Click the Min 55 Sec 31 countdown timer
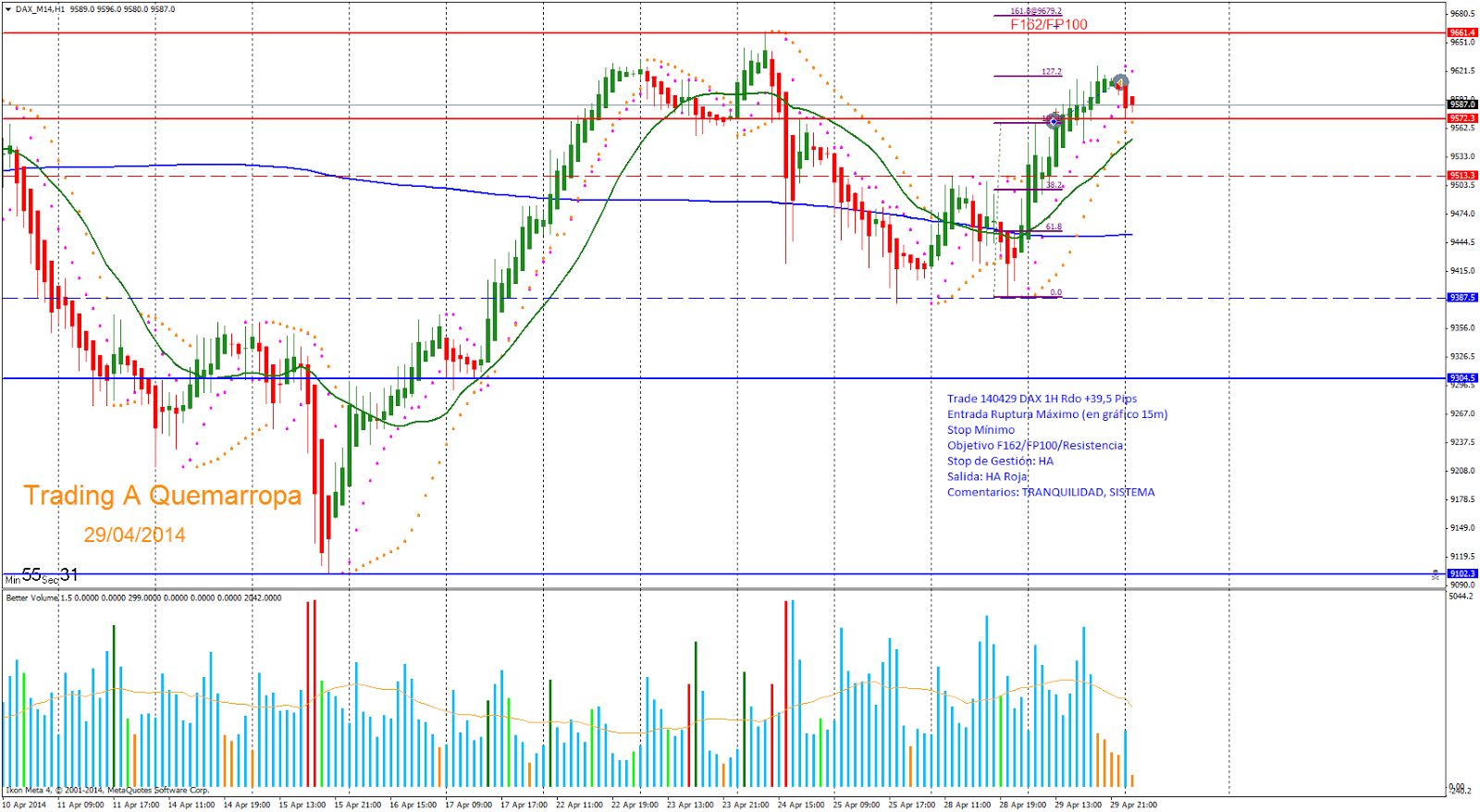 click(42, 576)
